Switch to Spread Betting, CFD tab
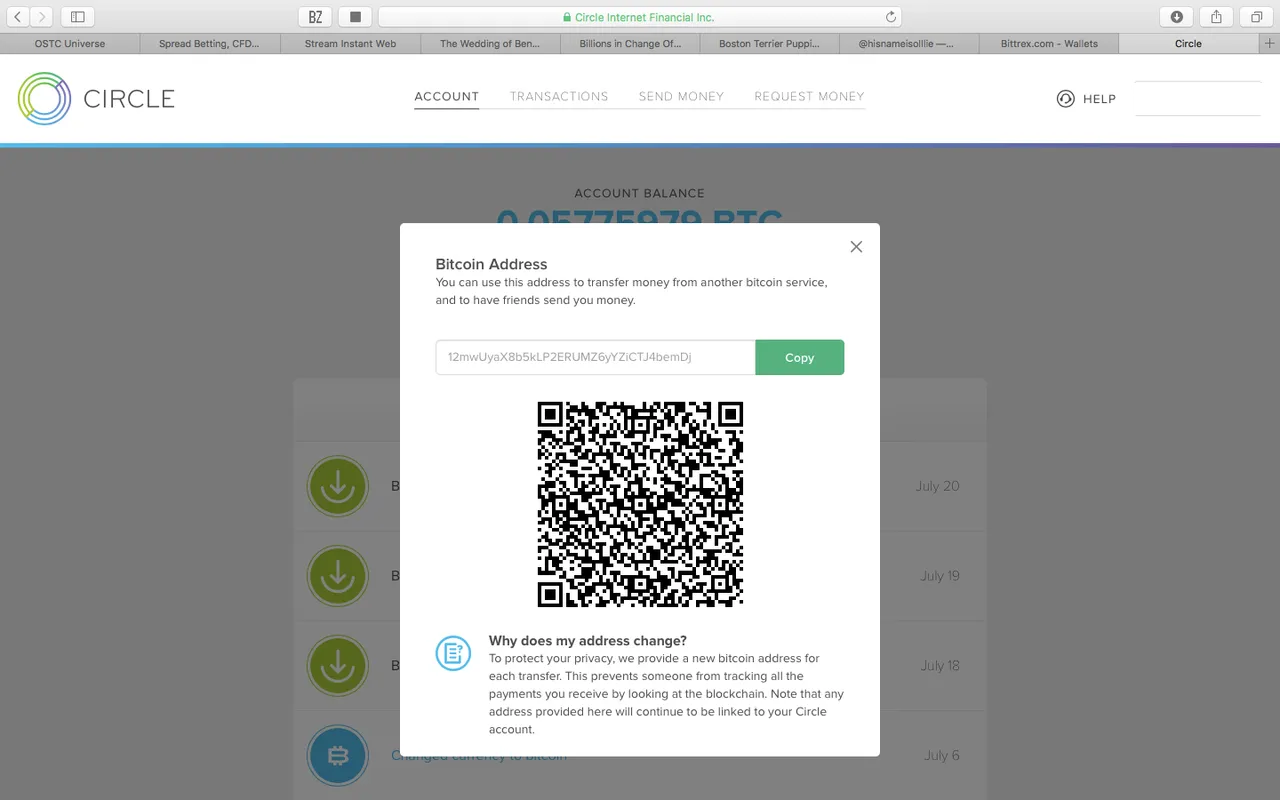The image size is (1280, 800). click(210, 44)
